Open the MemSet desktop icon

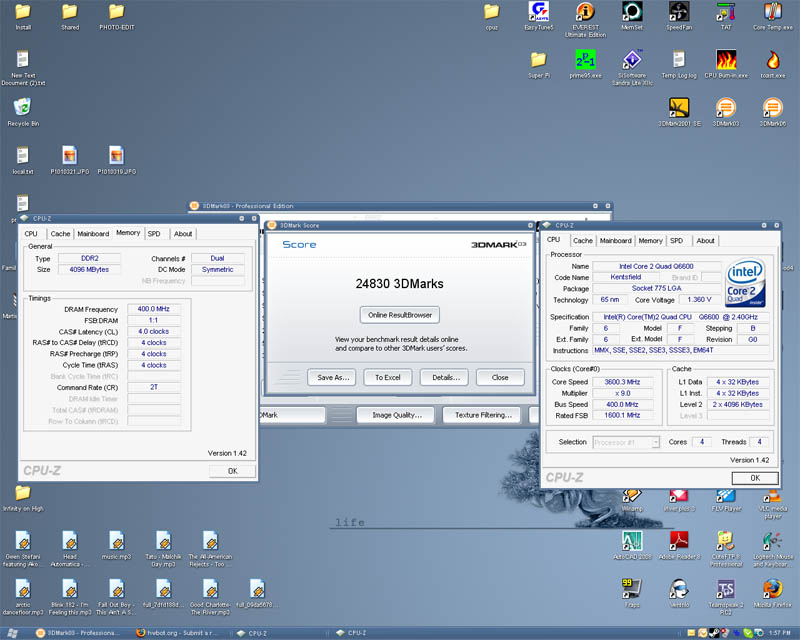[632, 16]
